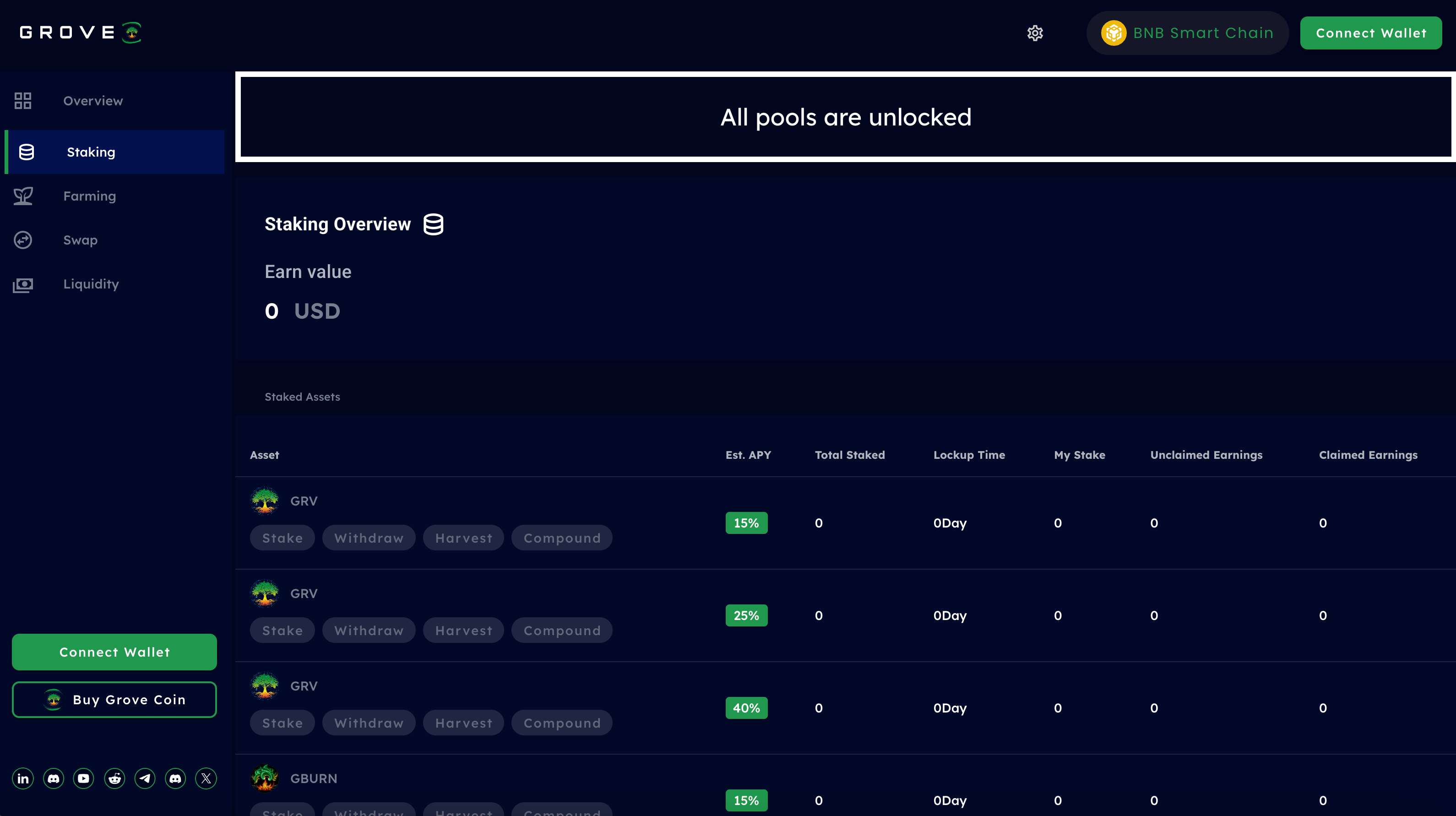The image size is (1456, 816).
Task: Open Liquidity section in sidebar
Action: tap(91, 284)
